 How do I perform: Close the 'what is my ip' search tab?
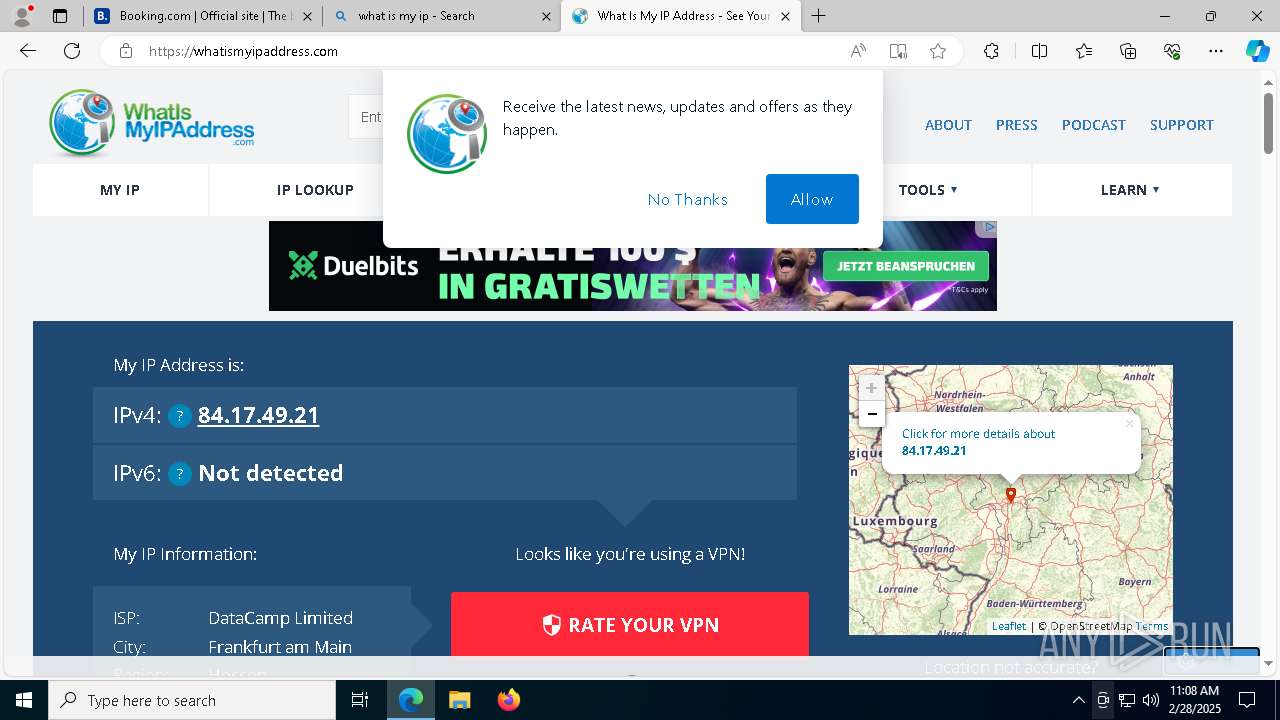[546, 16]
